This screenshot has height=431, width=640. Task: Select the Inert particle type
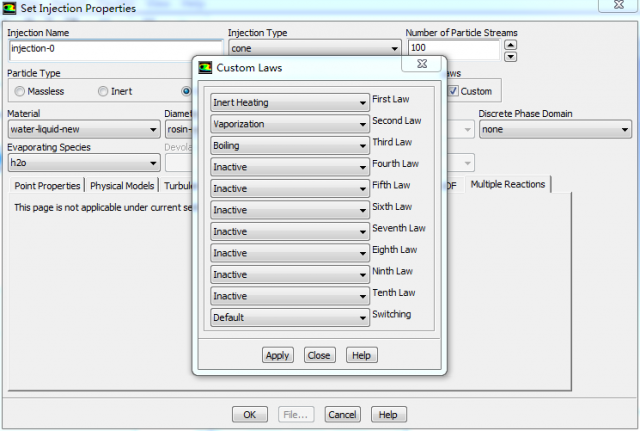click(x=102, y=92)
